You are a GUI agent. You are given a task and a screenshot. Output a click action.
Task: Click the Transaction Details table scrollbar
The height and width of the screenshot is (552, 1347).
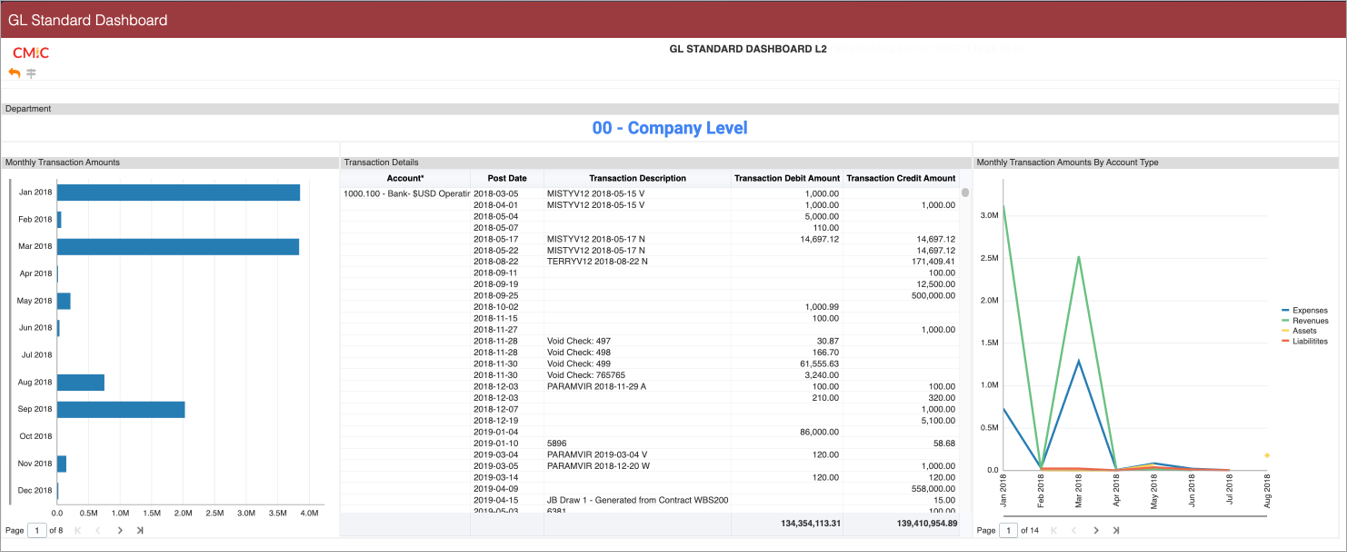click(965, 192)
